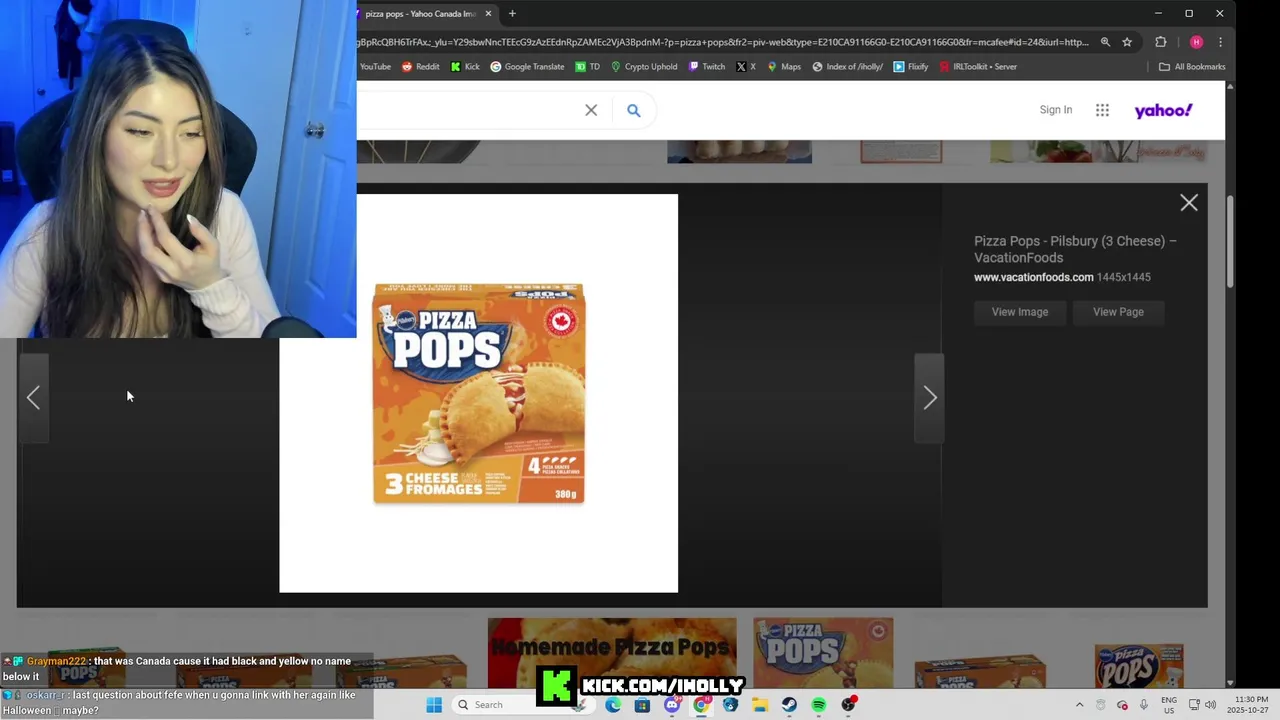The height and width of the screenshot is (720, 1280).
Task: Open the Flixify bookmark
Action: point(911,67)
